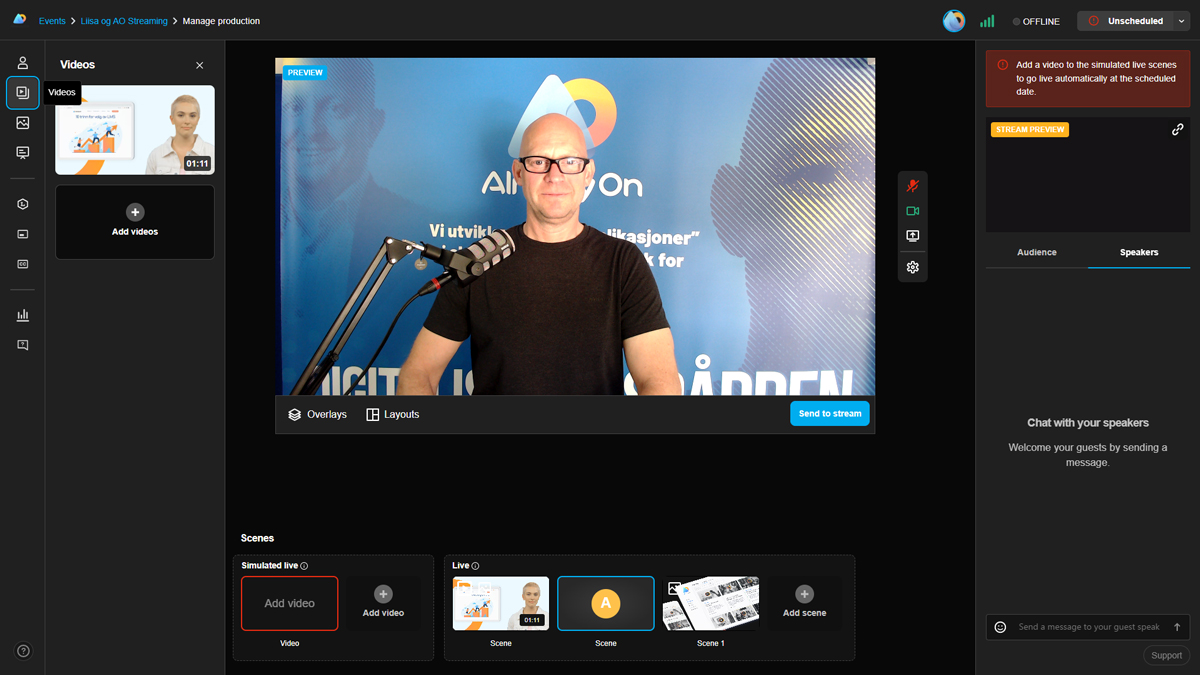Click the Live scenes info icon

point(475,566)
